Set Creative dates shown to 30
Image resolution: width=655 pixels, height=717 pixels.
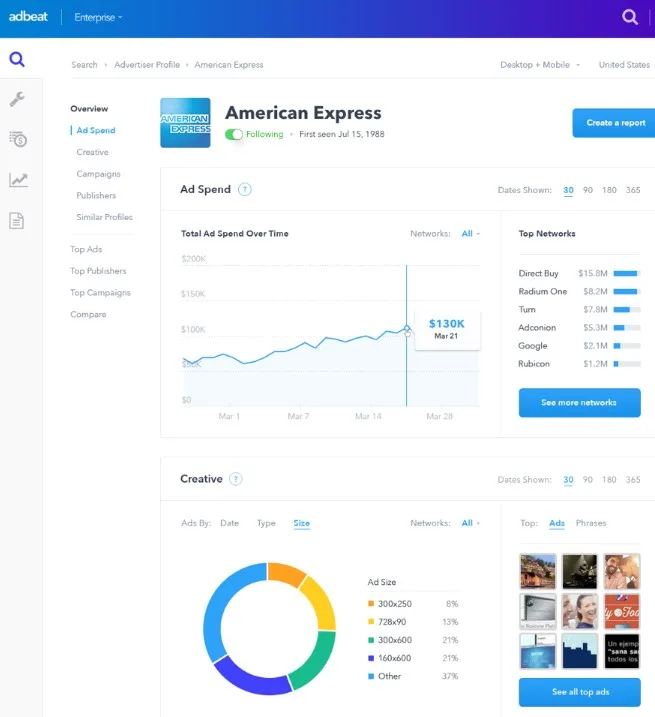pyautogui.click(x=568, y=480)
